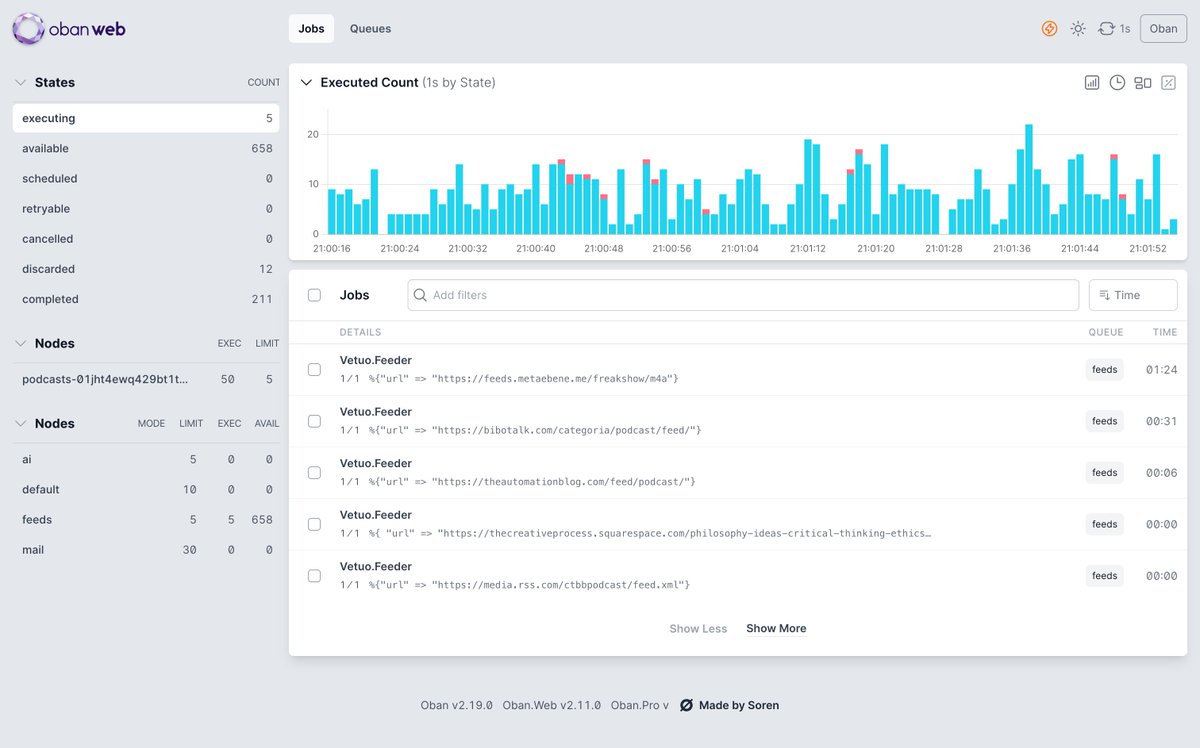Filter by discarded state
The width and height of the screenshot is (1200, 748).
click(x=146, y=268)
